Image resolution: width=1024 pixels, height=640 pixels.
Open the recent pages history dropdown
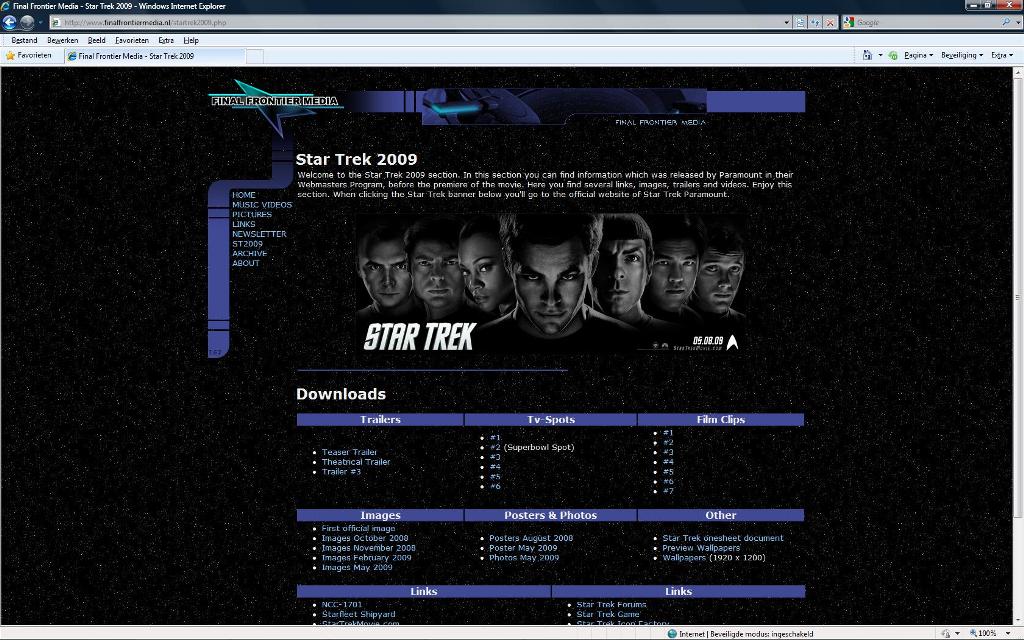pos(40,22)
